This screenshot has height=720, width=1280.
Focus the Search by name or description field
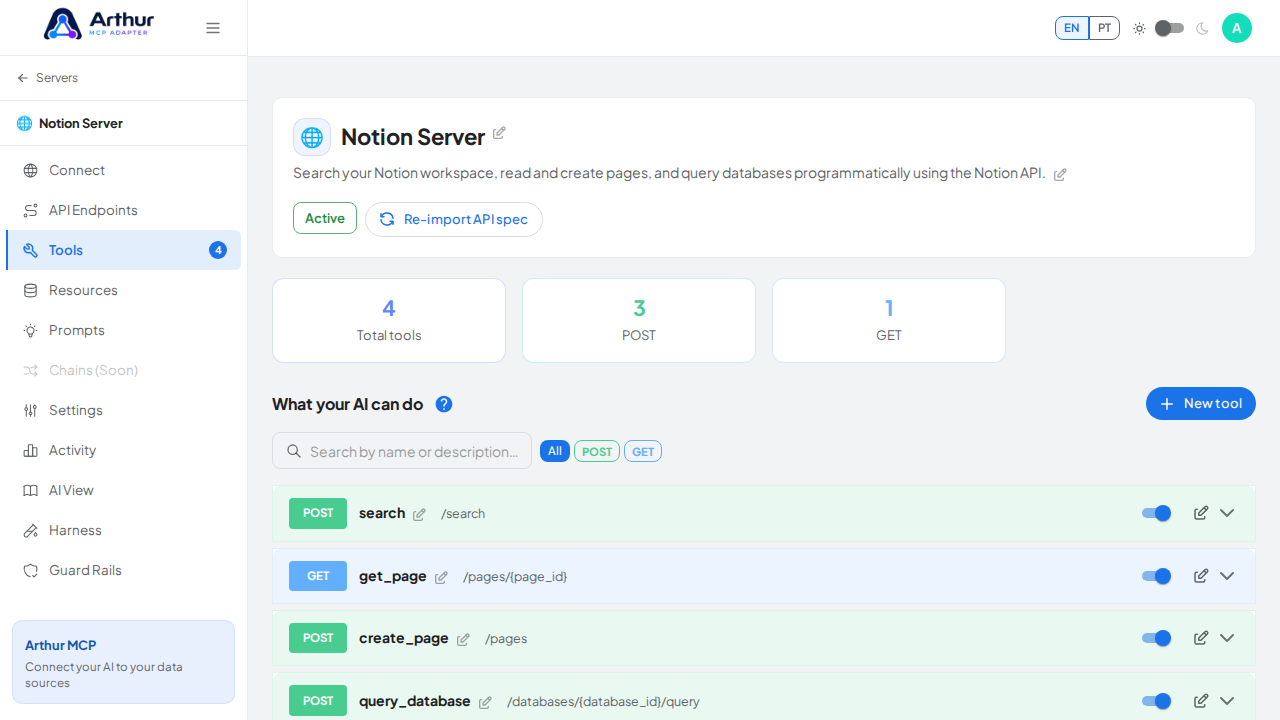pos(402,451)
